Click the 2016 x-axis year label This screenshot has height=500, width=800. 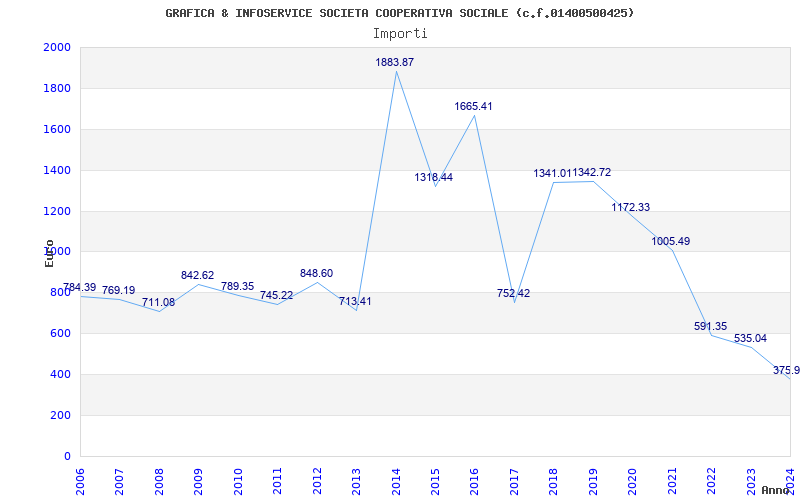[x=474, y=482]
